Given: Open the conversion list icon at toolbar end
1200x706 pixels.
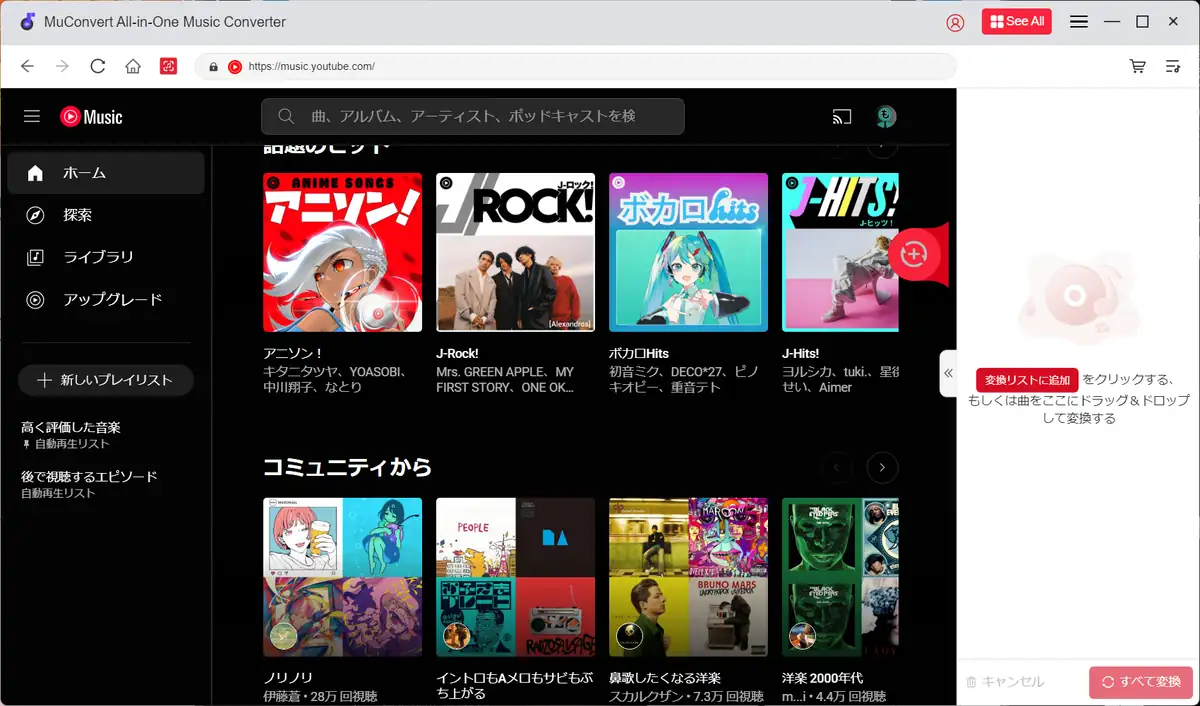Looking at the screenshot, I should [1173, 66].
